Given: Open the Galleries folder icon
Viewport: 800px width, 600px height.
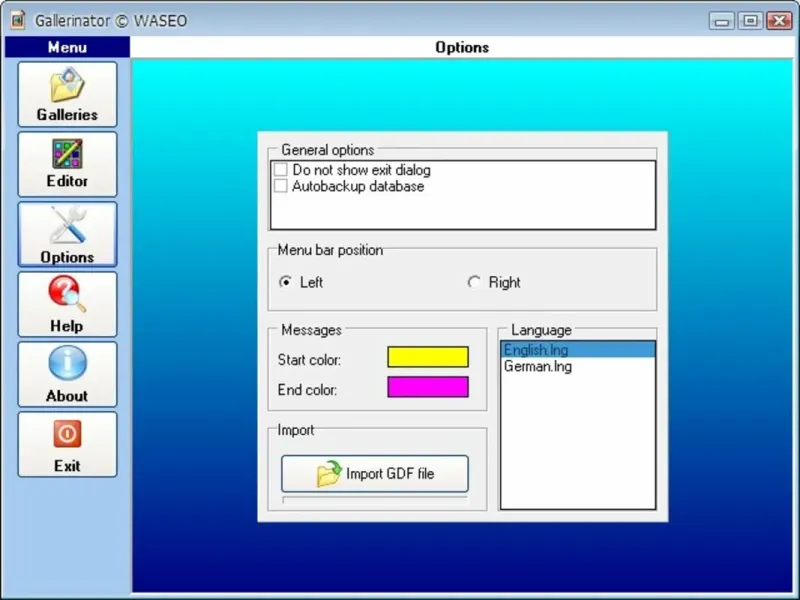Looking at the screenshot, I should click(x=67, y=85).
